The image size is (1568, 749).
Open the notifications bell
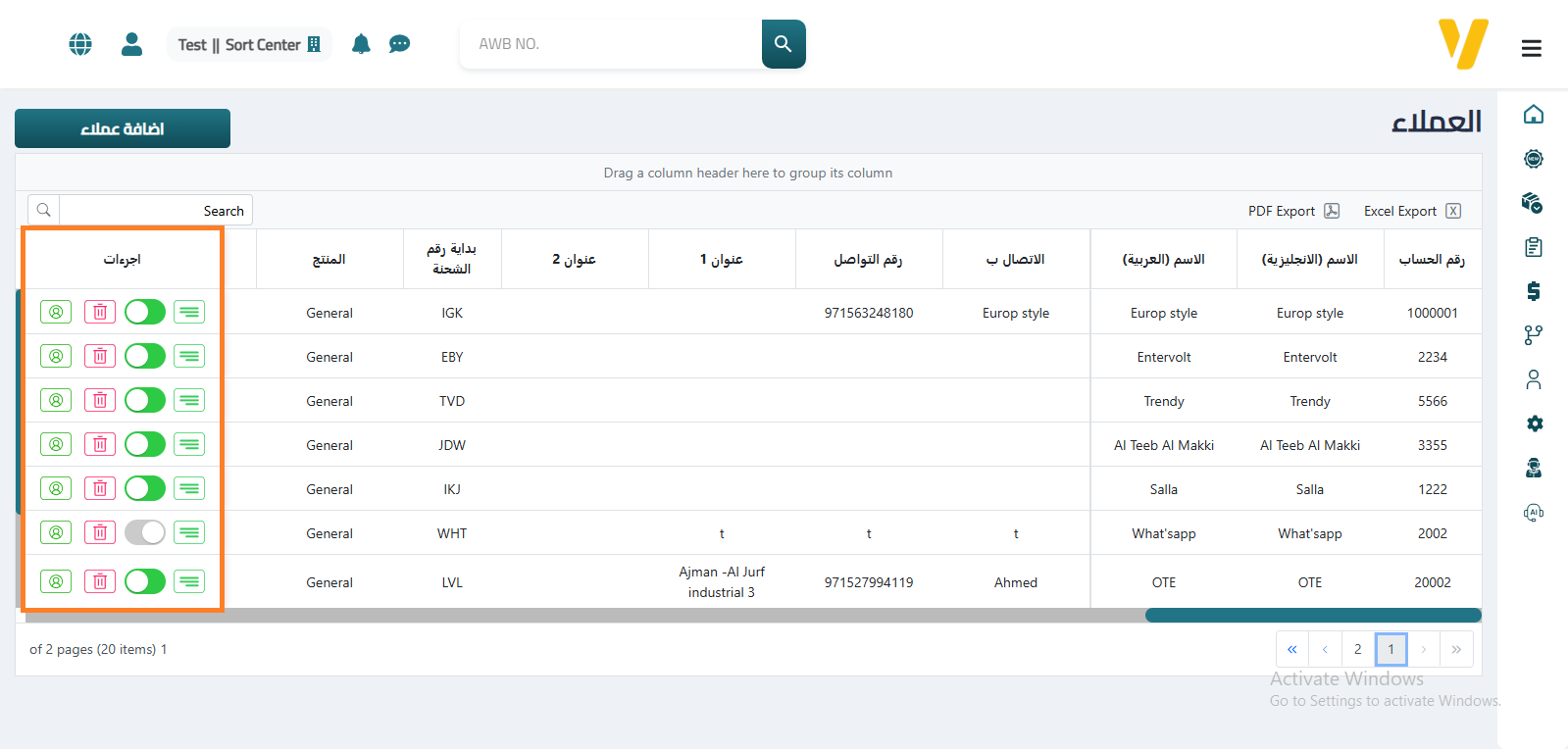pyautogui.click(x=361, y=44)
